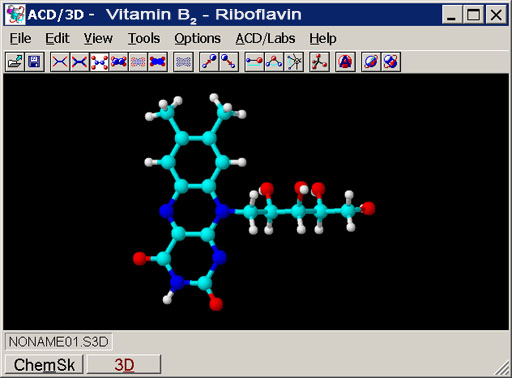
Task: Switch to thick sticks display mode
Action: point(79,62)
